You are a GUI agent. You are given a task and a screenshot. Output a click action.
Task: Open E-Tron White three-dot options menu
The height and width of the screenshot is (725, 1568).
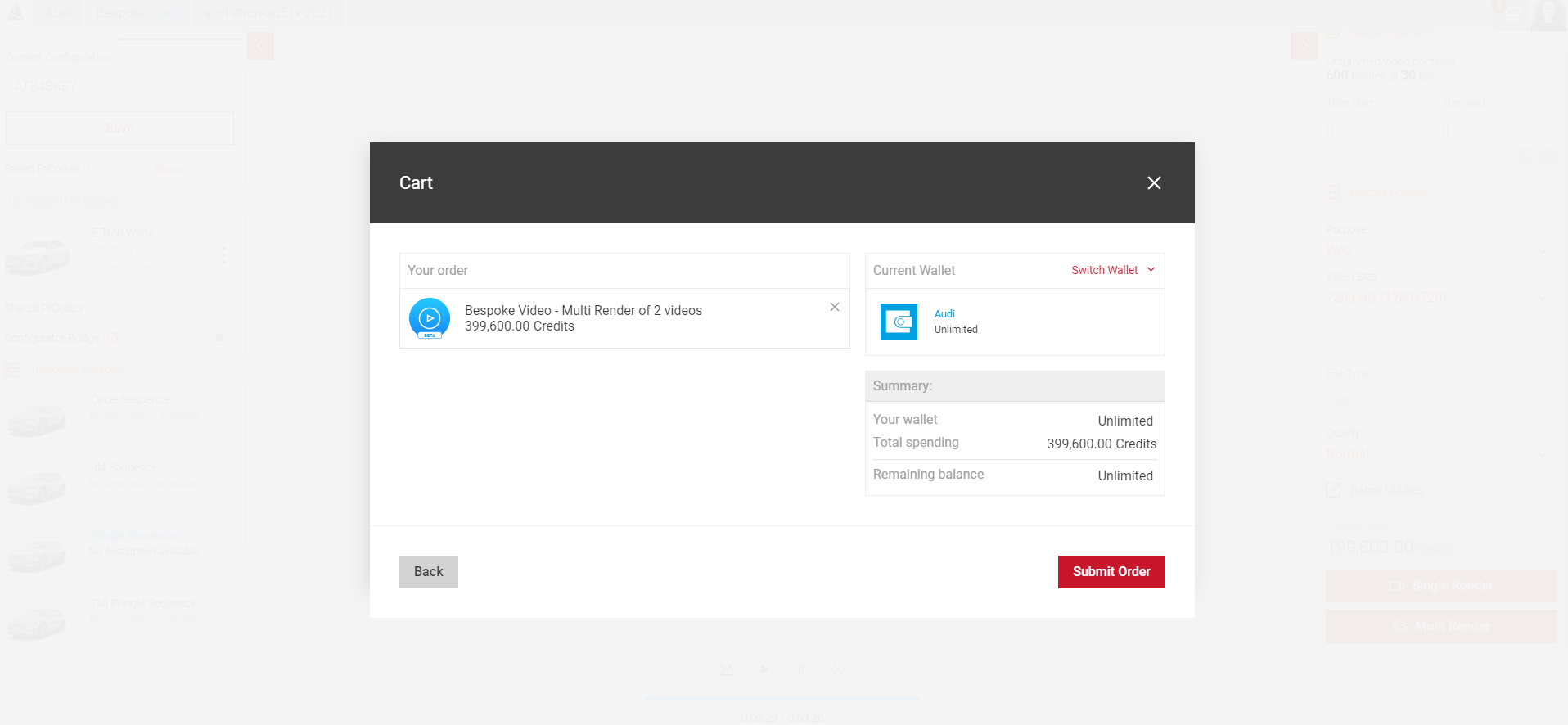(223, 255)
